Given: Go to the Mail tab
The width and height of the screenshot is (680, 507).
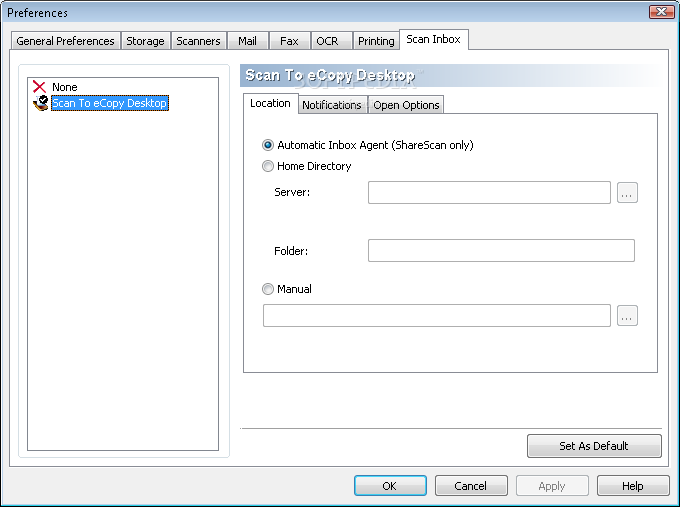Looking at the screenshot, I should [247, 41].
